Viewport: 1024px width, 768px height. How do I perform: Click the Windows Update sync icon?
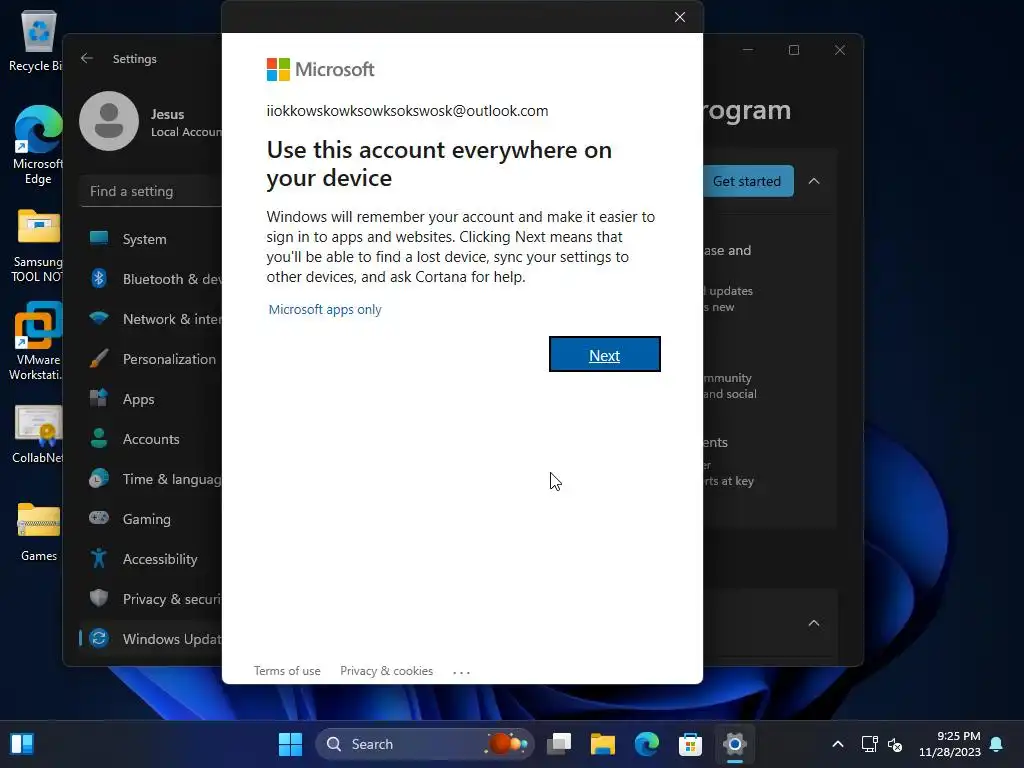tap(99, 638)
